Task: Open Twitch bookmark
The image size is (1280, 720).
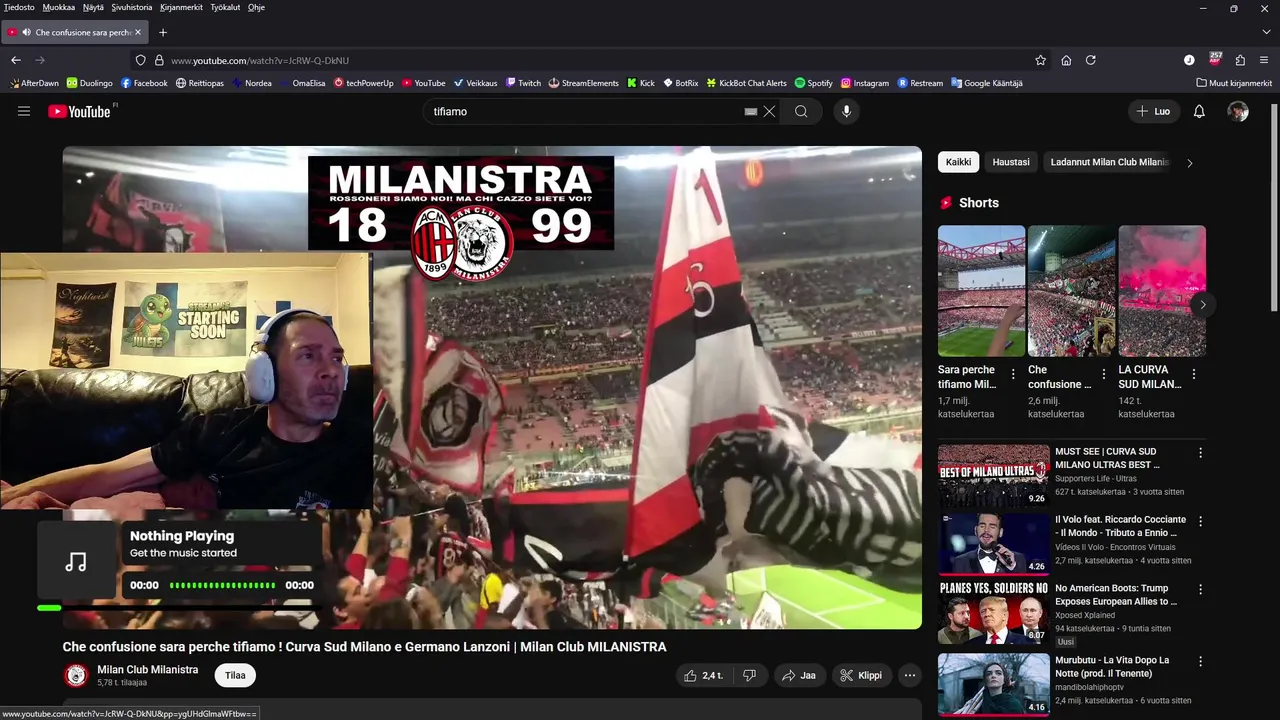Action: (523, 83)
